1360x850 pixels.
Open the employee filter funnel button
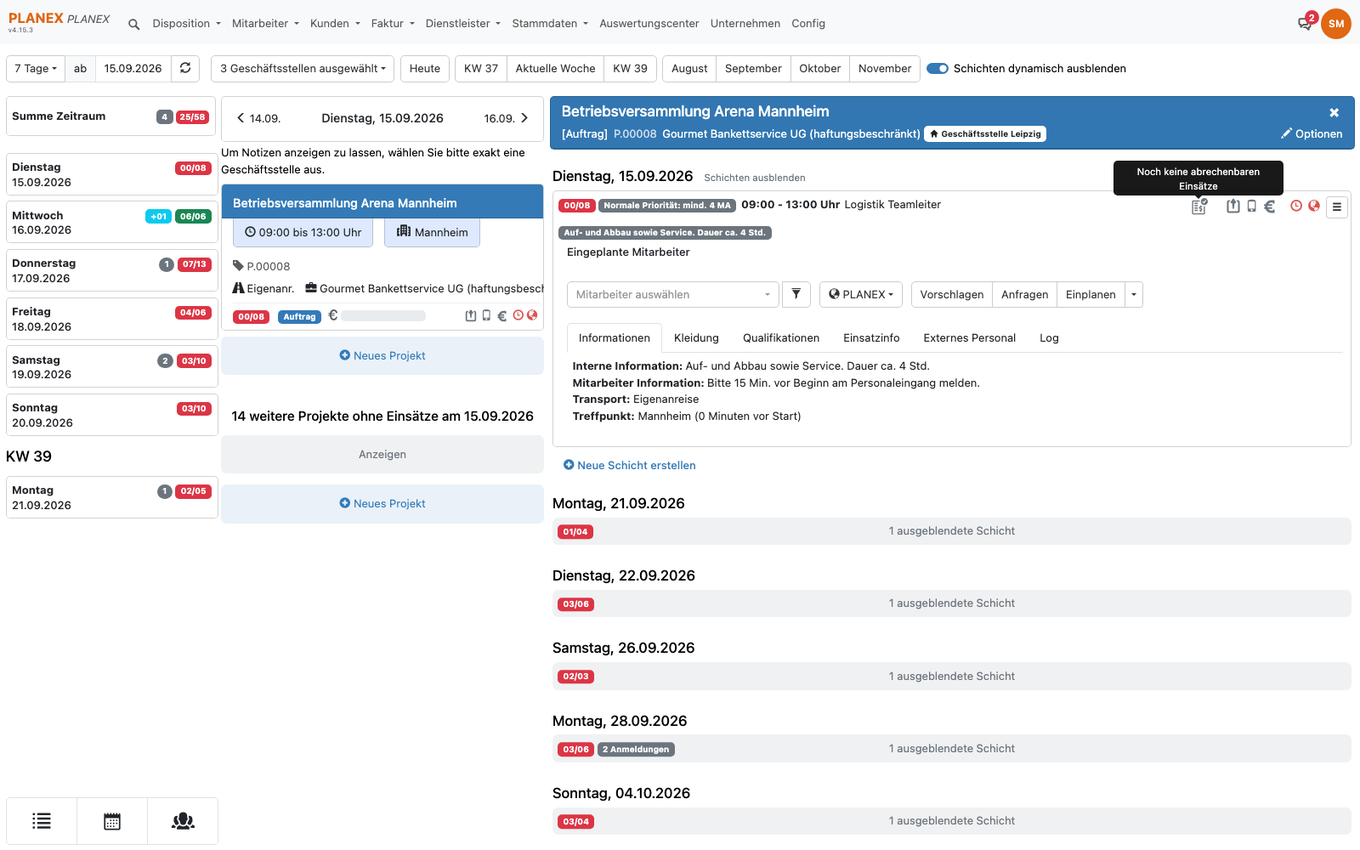(x=796, y=294)
